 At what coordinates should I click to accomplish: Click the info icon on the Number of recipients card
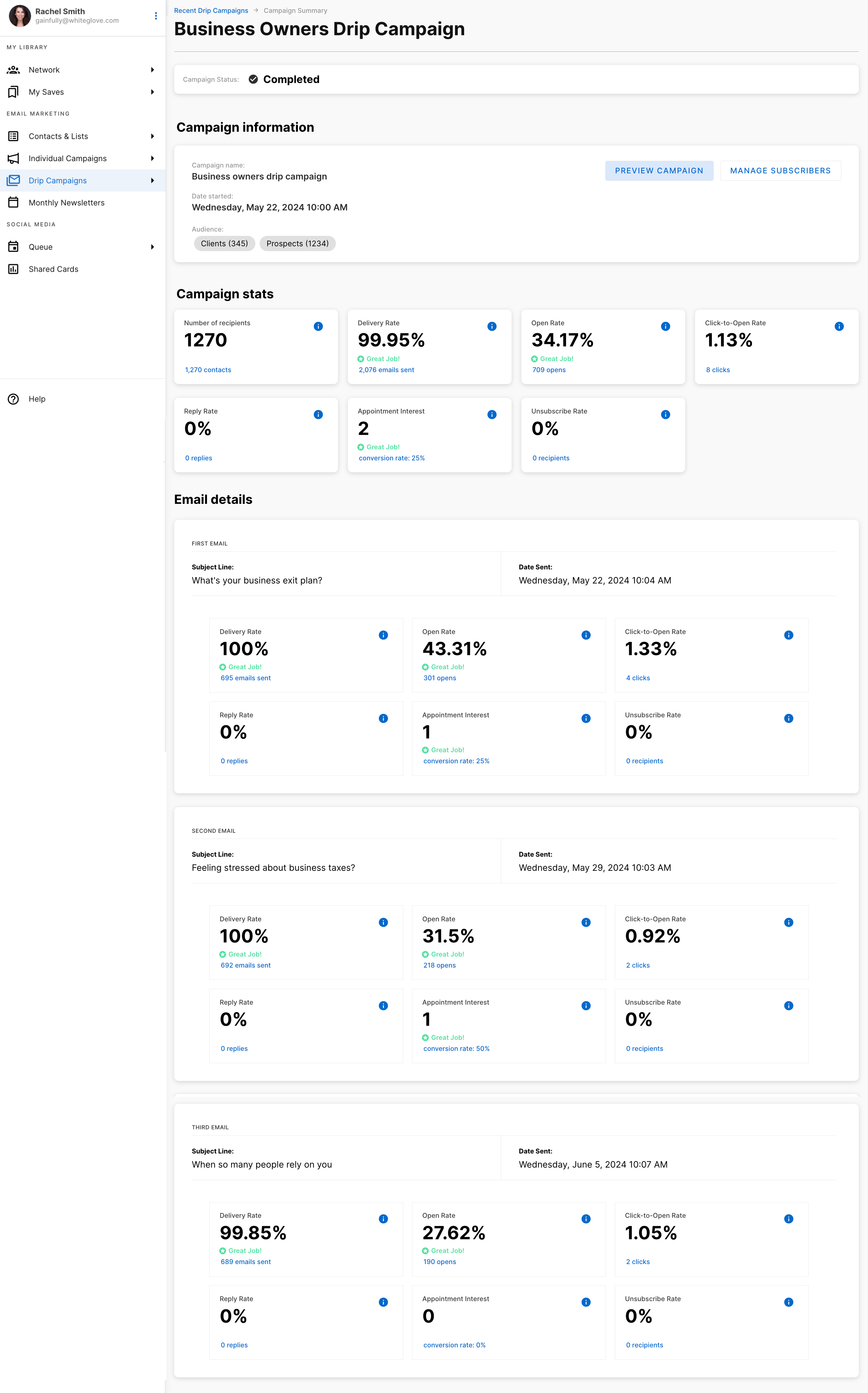318,326
